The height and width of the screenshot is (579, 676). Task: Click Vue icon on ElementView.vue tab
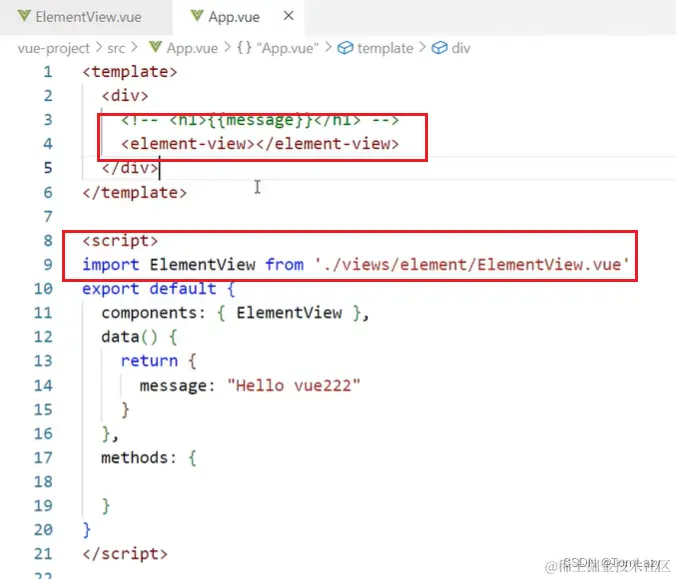[x=25, y=16]
